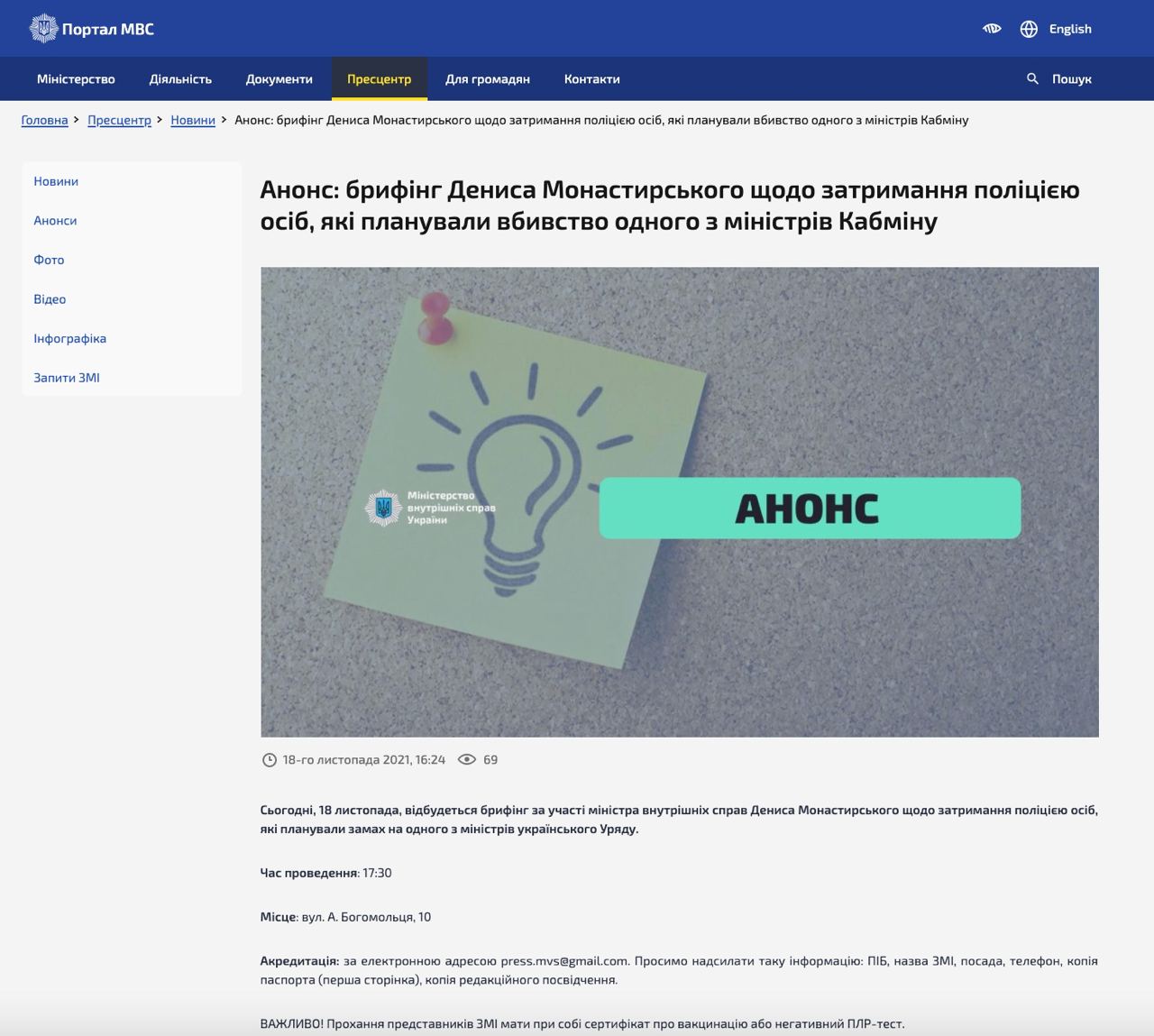Click the ВАЖЛИВО! notice paragraph
1154x1036 pixels.
(582, 1024)
